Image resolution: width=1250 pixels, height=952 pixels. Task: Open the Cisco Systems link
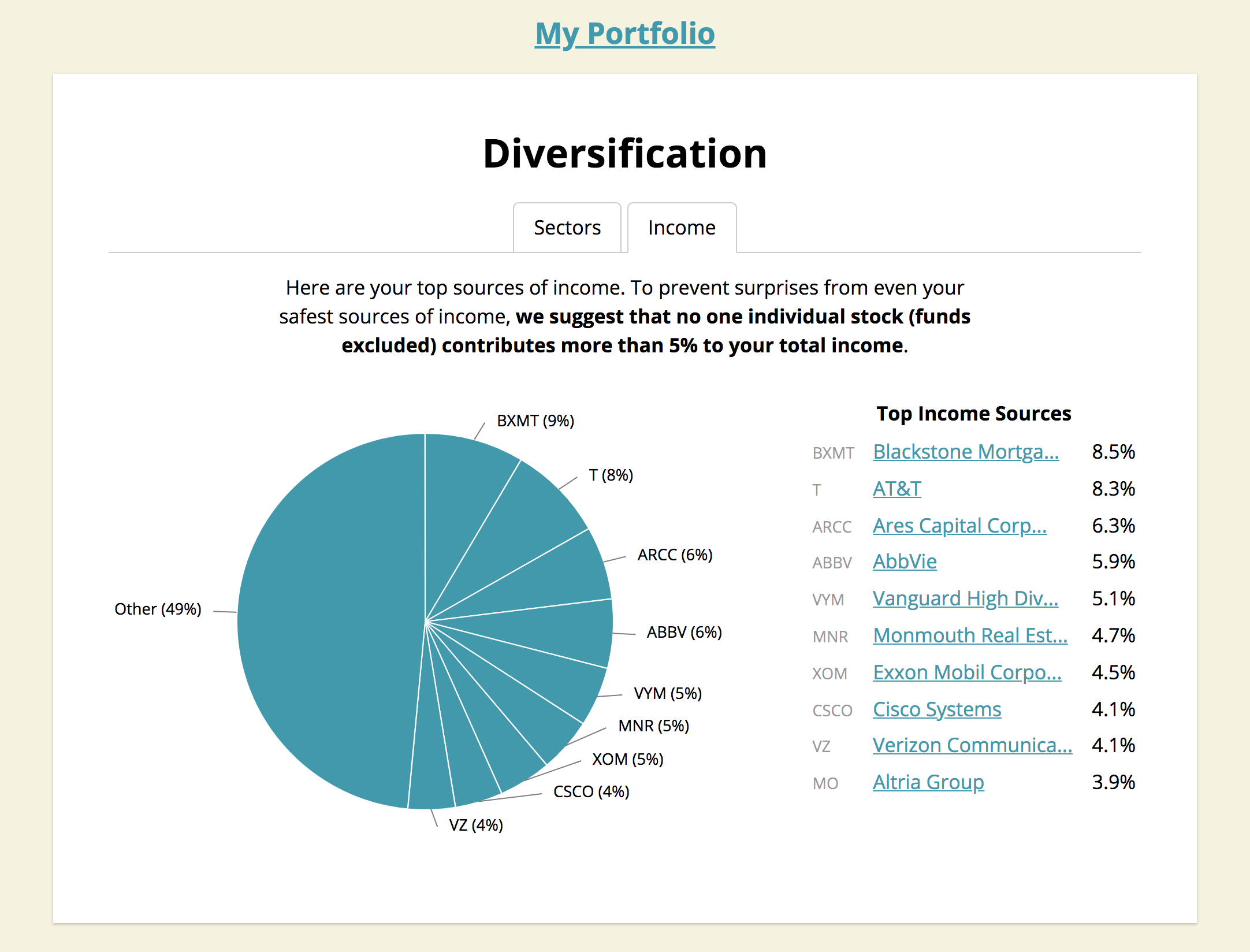[x=937, y=709]
